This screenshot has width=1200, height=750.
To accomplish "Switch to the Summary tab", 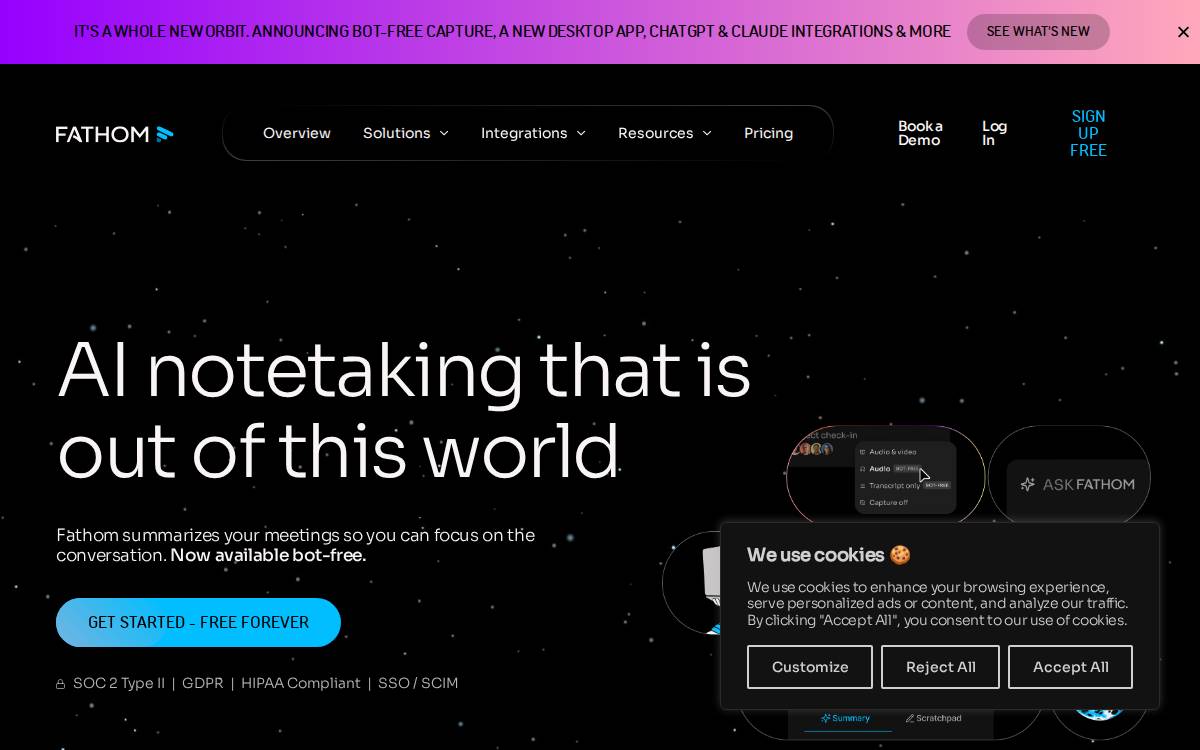I will point(846,718).
